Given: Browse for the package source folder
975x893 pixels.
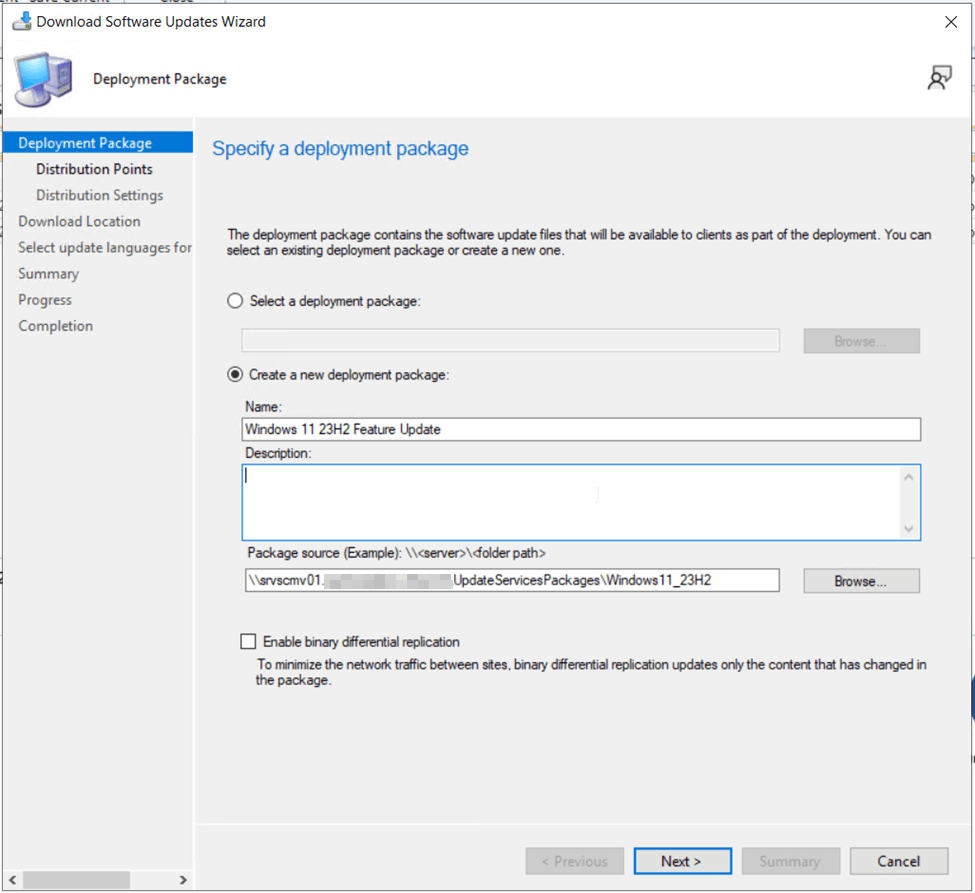Looking at the screenshot, I should point(861,581).
